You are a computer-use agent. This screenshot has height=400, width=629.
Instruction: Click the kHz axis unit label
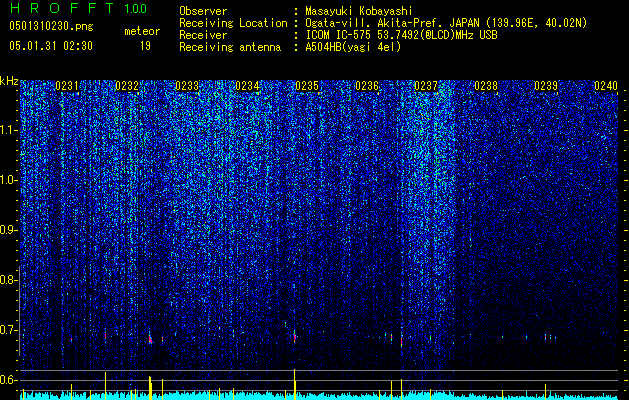(9, 81)
